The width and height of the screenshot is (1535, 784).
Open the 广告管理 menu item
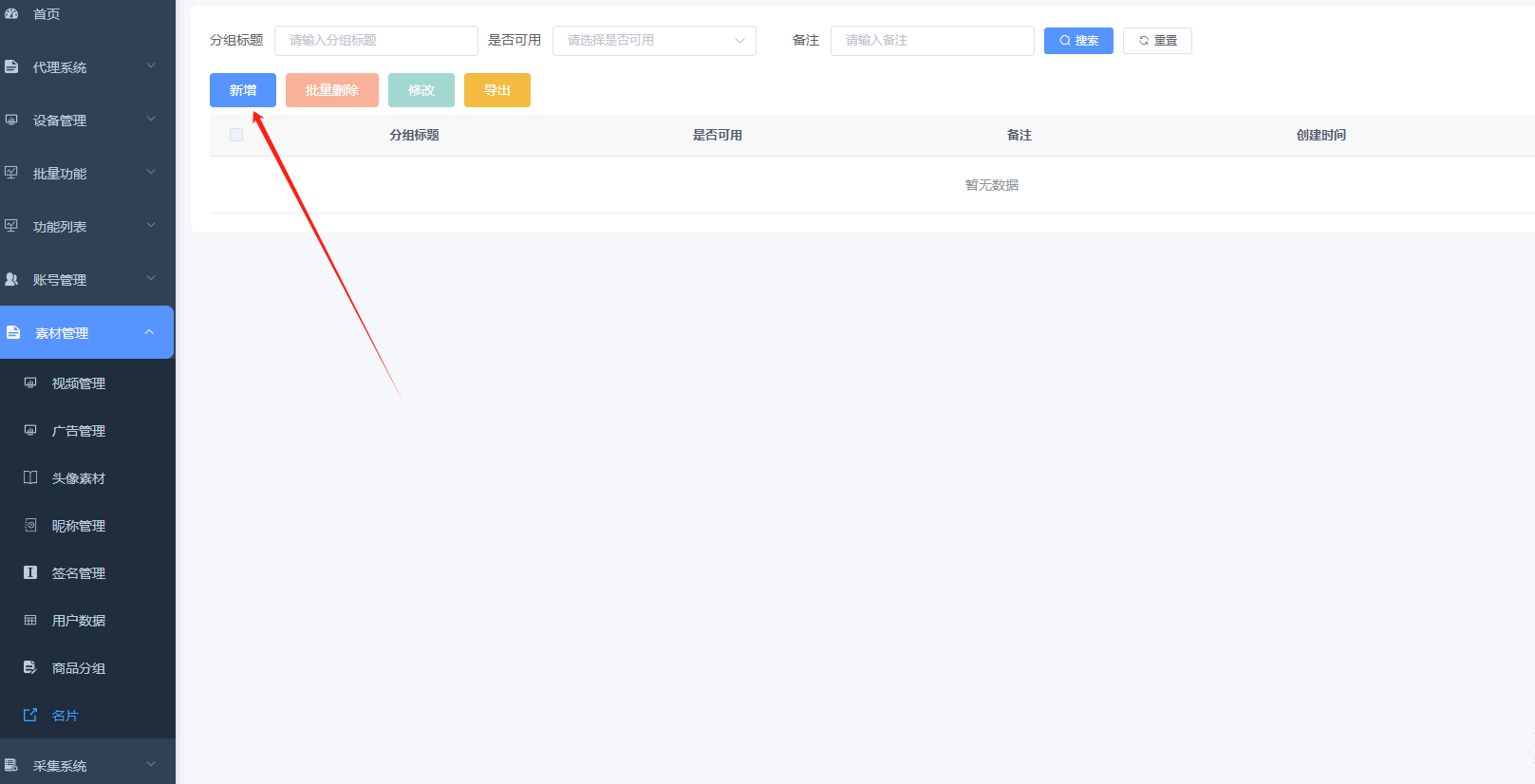(79, 431)
